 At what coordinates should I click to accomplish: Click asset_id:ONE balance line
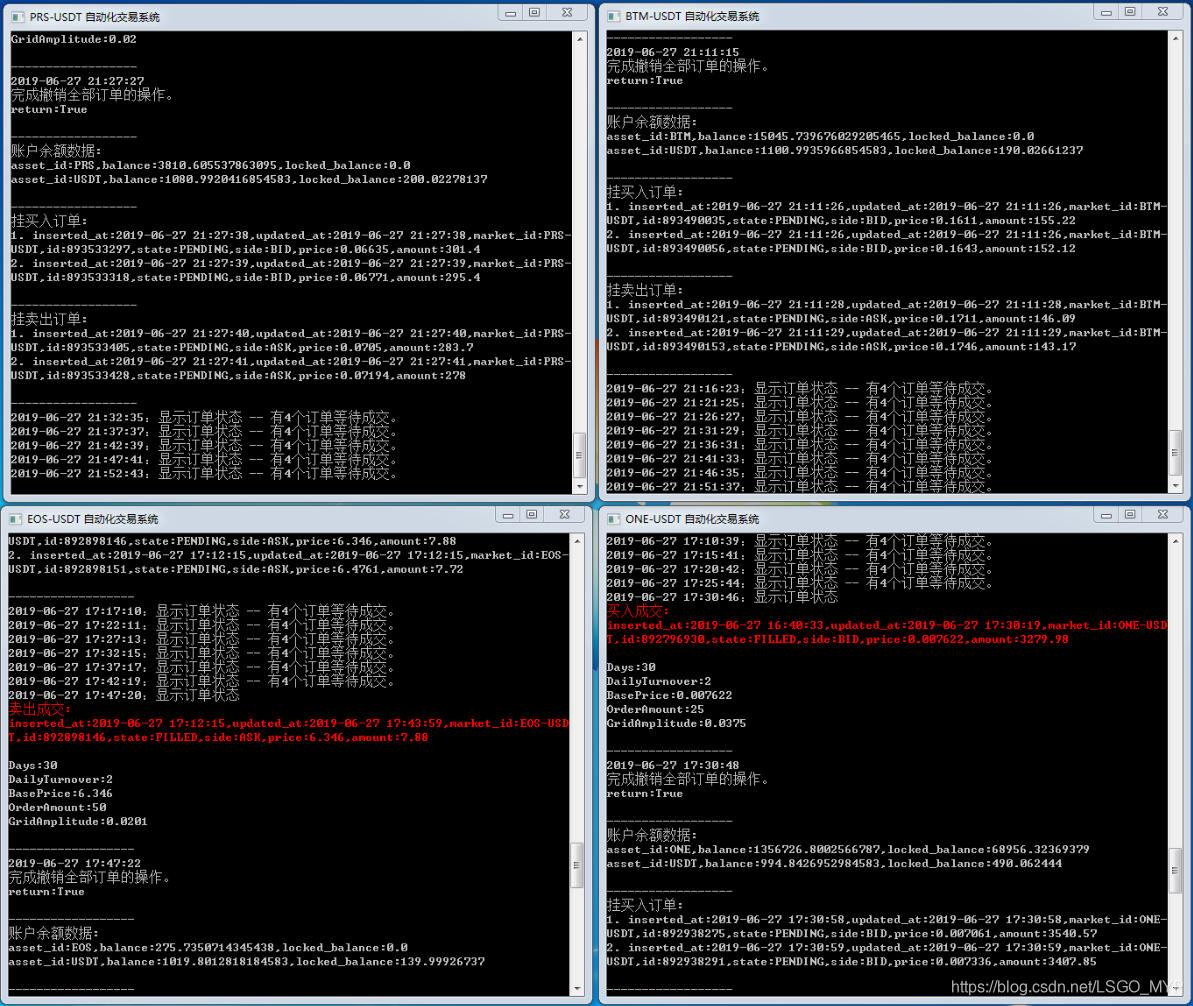(x=848, y=849)
